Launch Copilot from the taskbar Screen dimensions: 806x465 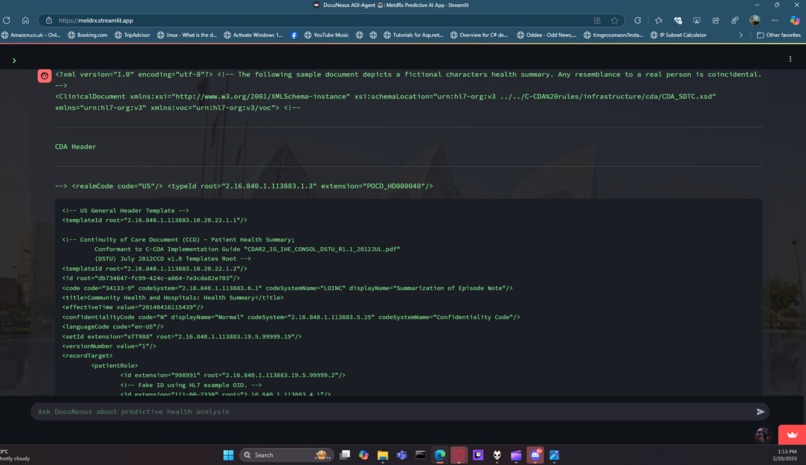[x=363, y=455]
